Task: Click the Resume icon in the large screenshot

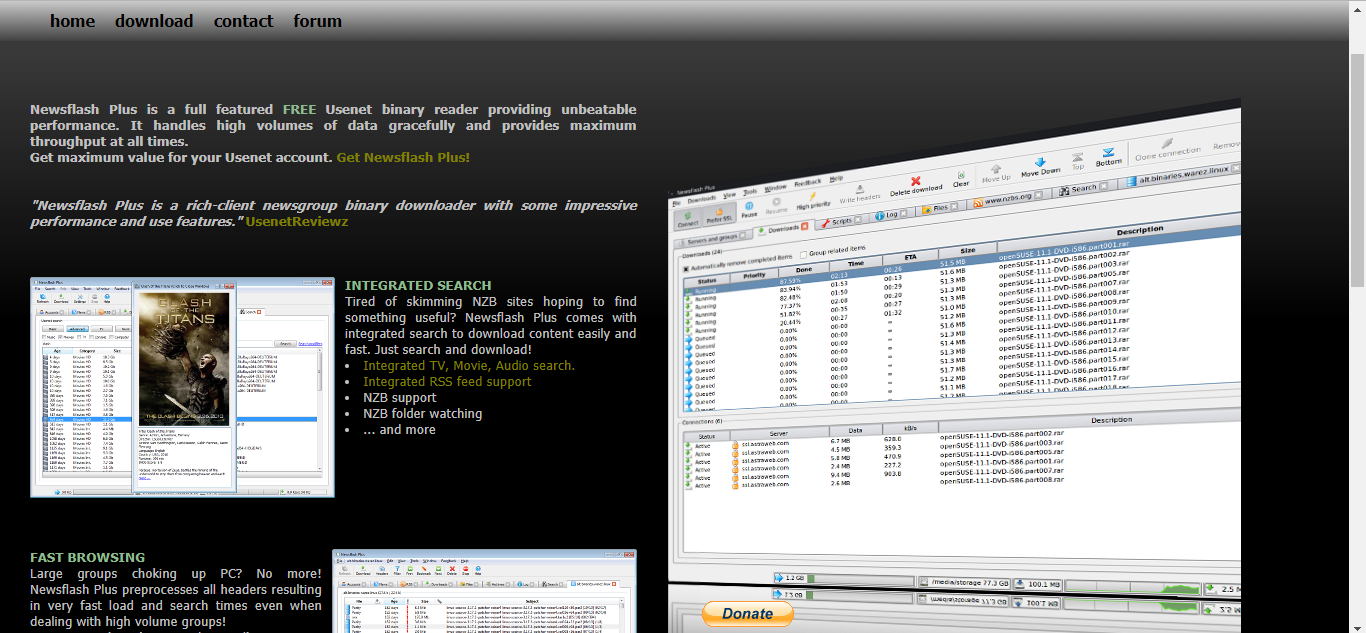Action: click(x=777, y=205)
